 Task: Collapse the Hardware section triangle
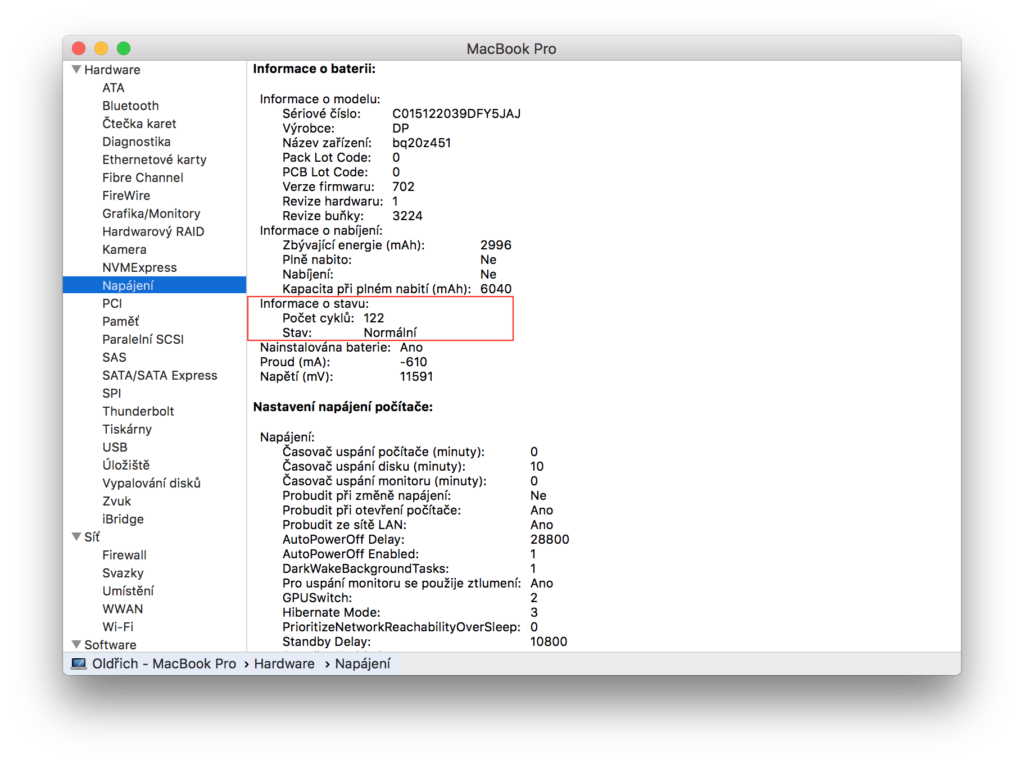tap(76, 69)
